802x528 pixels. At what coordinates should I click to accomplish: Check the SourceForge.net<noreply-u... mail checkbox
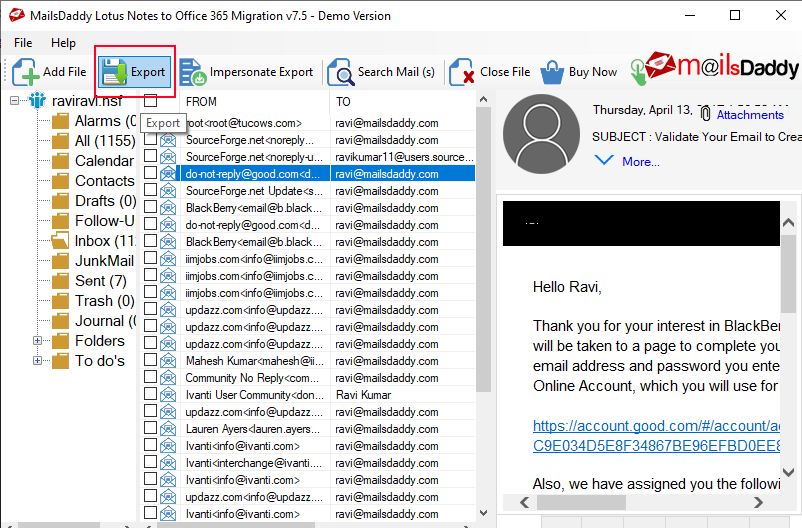150,156
